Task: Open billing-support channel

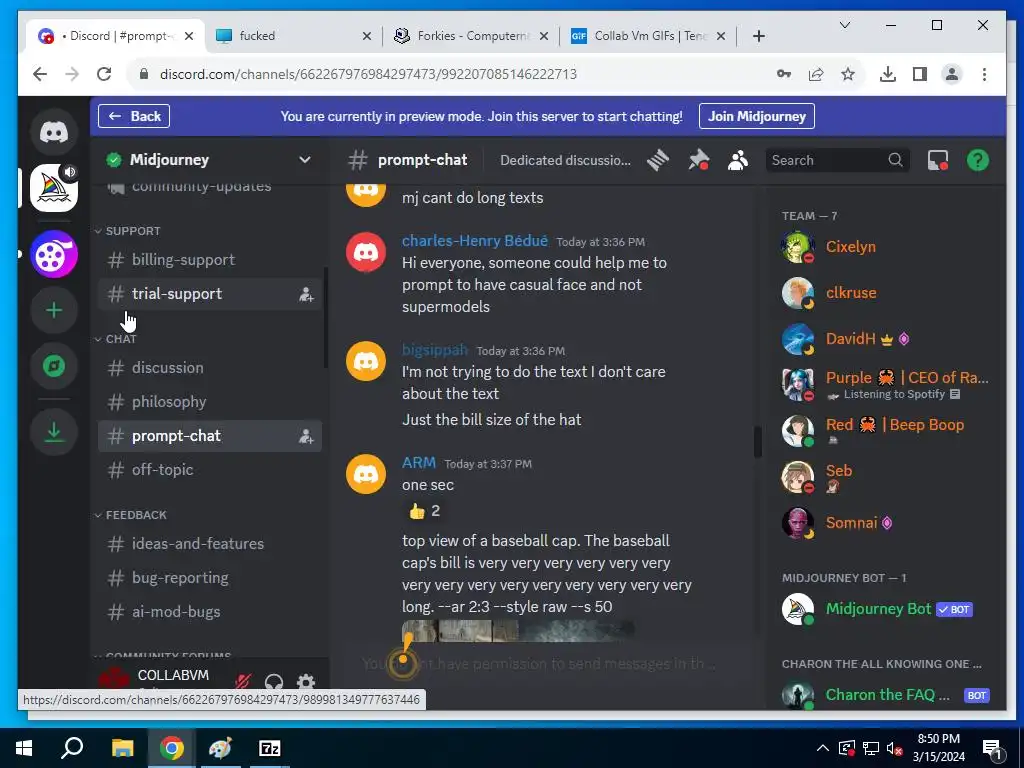Action: tap(209, 260)
